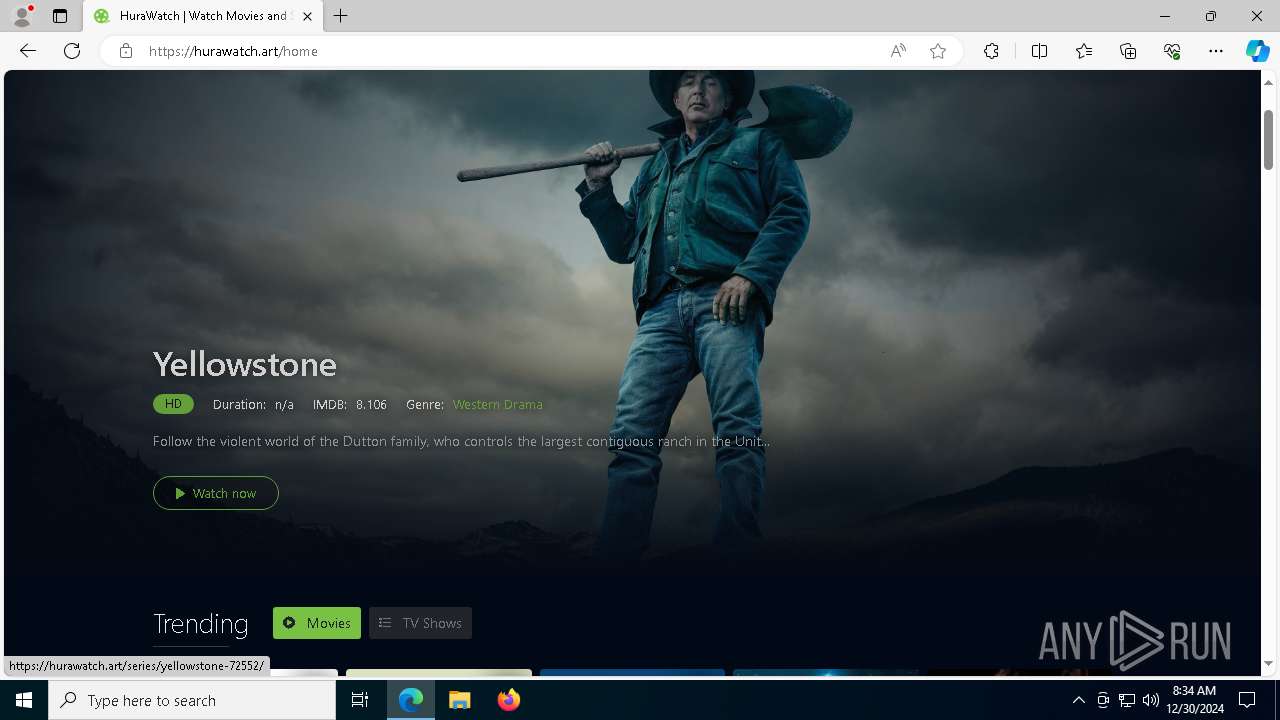The image size is (1280, 720).
Task: Open Edge Settings and more menu
Action: coord(1216,51)
